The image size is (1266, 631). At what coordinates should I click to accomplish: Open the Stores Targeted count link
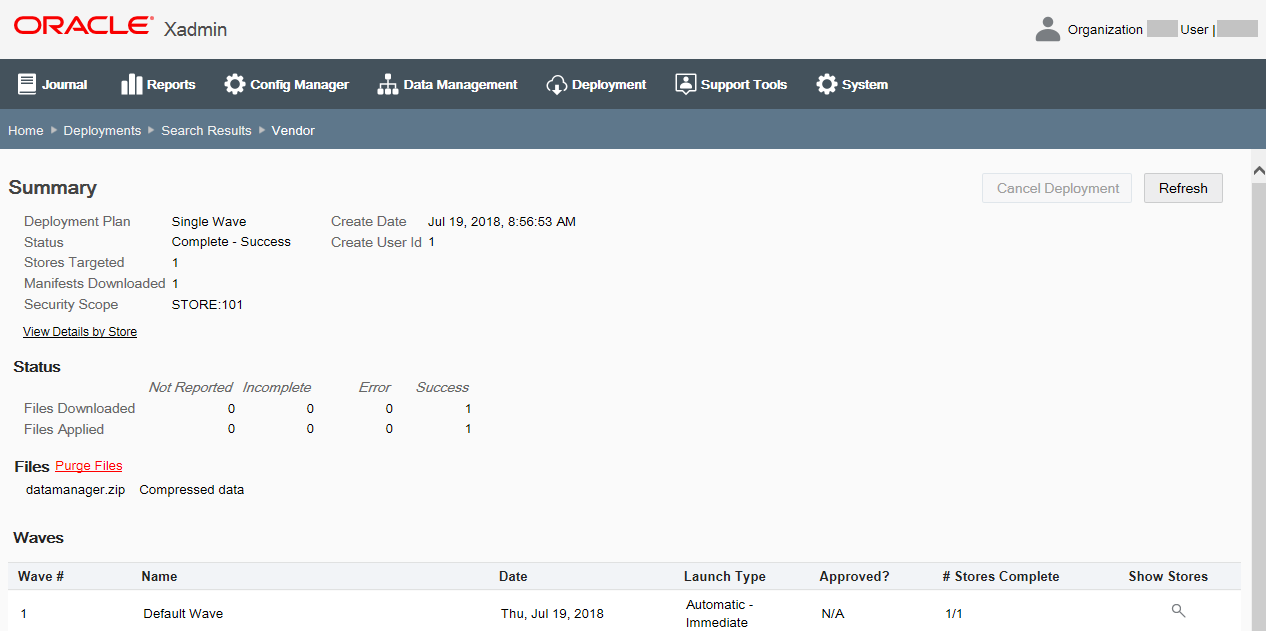175,262
